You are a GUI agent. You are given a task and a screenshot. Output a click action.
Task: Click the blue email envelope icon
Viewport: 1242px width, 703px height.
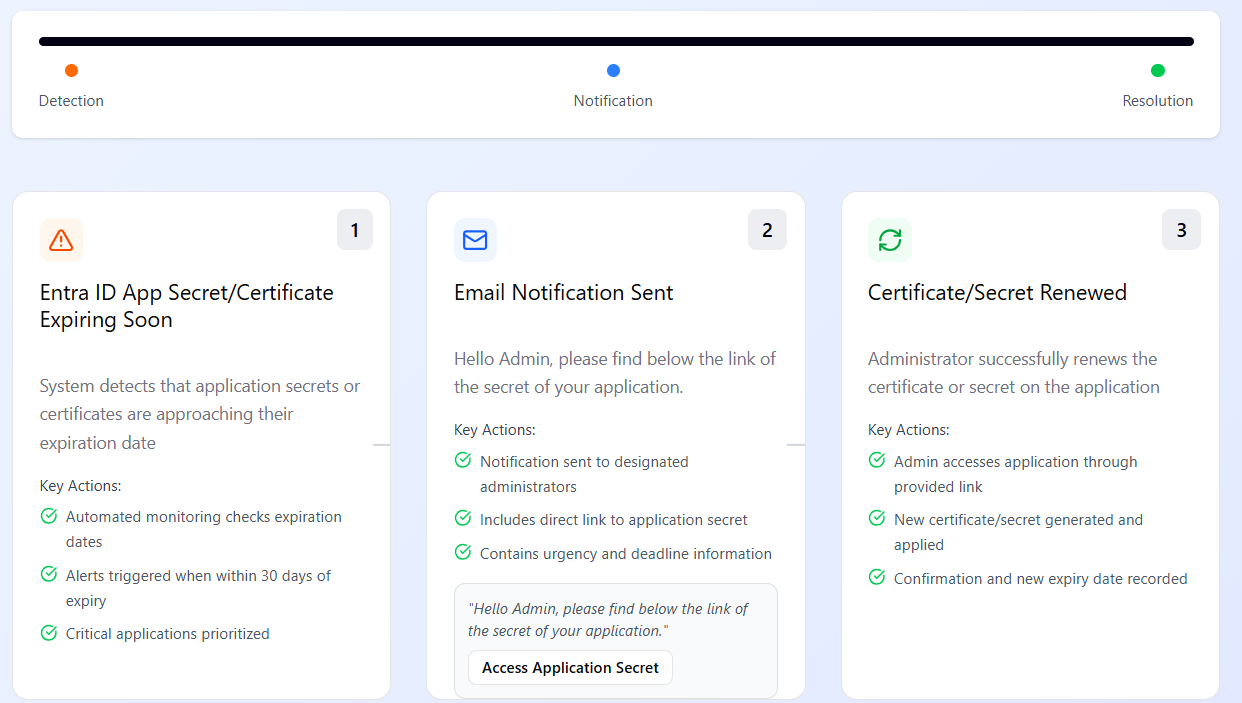[x=475, y=240]
